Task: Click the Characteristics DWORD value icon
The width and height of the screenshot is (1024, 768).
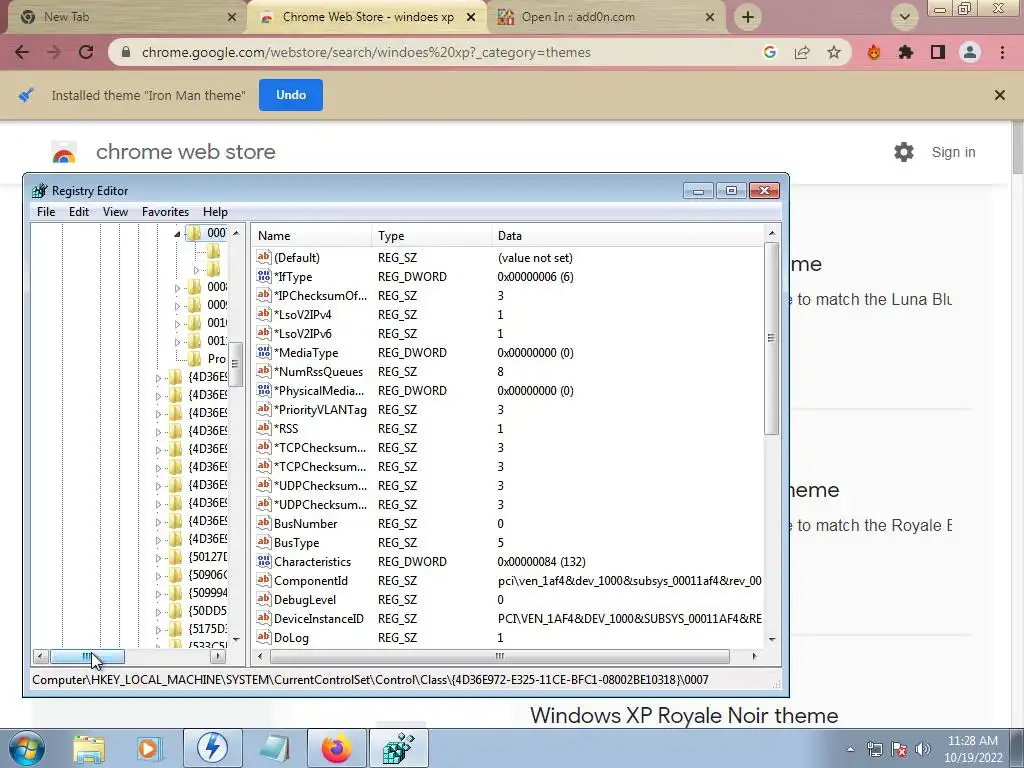Action: pos(264,562)
